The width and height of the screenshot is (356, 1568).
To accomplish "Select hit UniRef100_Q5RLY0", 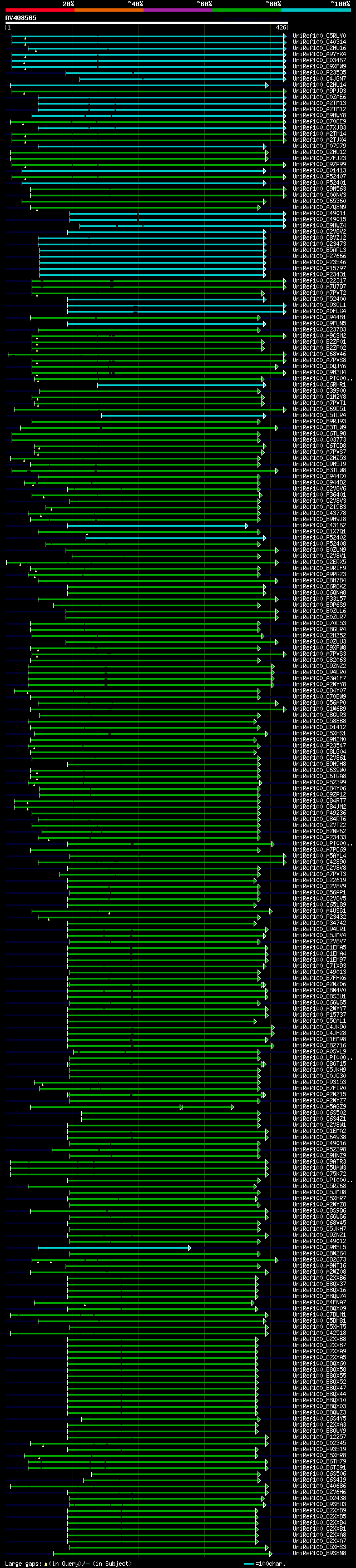I will pyautogui.click(x=319, y=36).
